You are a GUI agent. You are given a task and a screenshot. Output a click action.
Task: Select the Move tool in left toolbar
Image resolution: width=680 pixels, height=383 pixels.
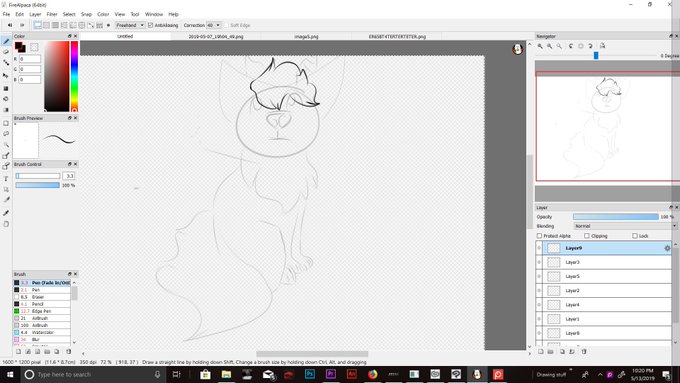[x=6, y=75]
